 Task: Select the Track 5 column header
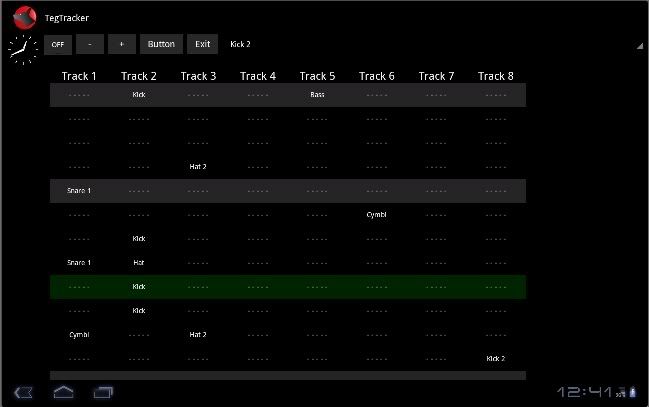[317, 76]
